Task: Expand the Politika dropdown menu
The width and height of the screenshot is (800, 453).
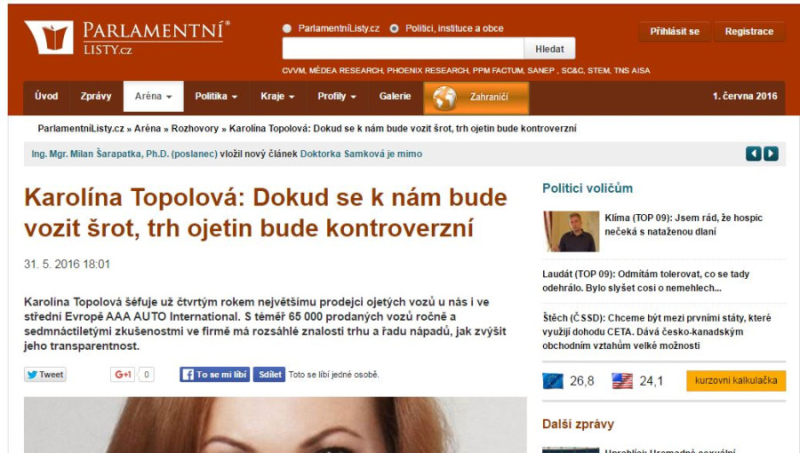Action: [216, 96]
